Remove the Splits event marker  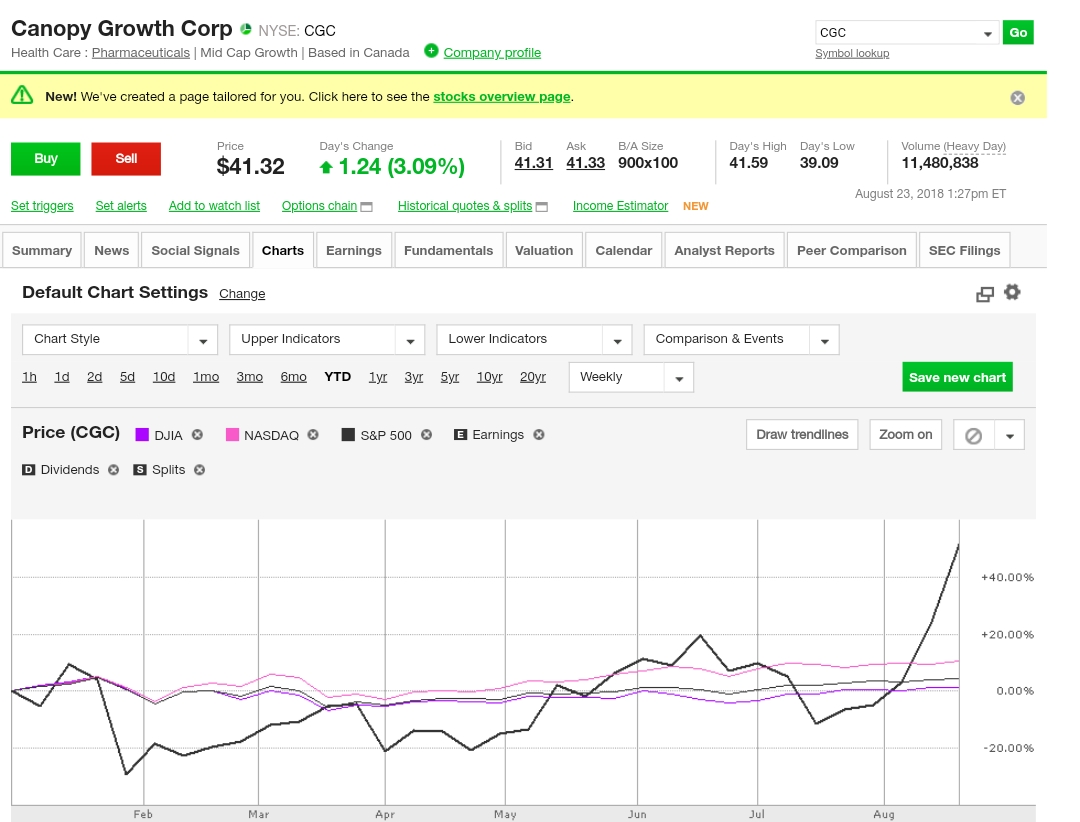[200, 470]
